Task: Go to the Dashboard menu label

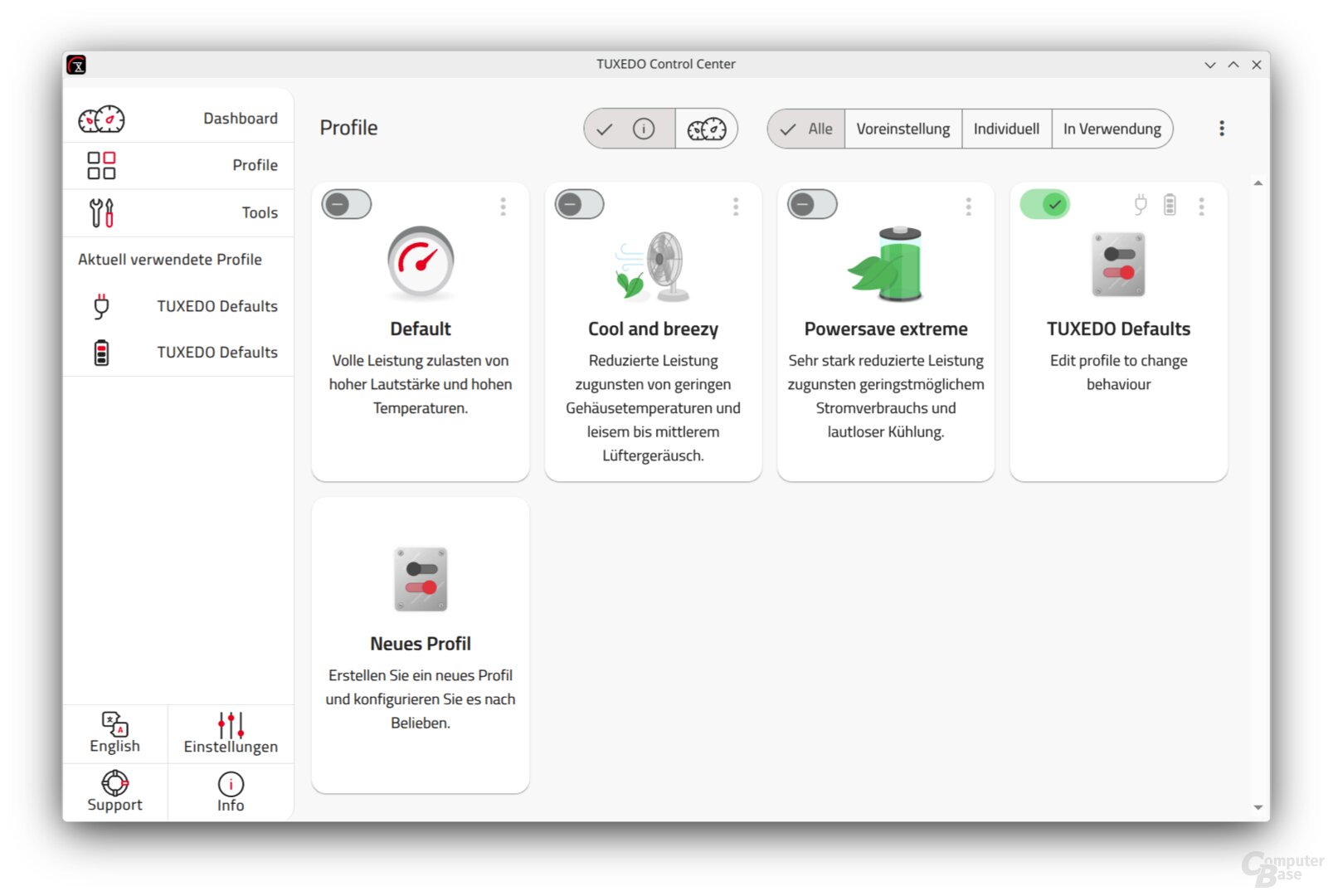Action: tap(241, 119)
